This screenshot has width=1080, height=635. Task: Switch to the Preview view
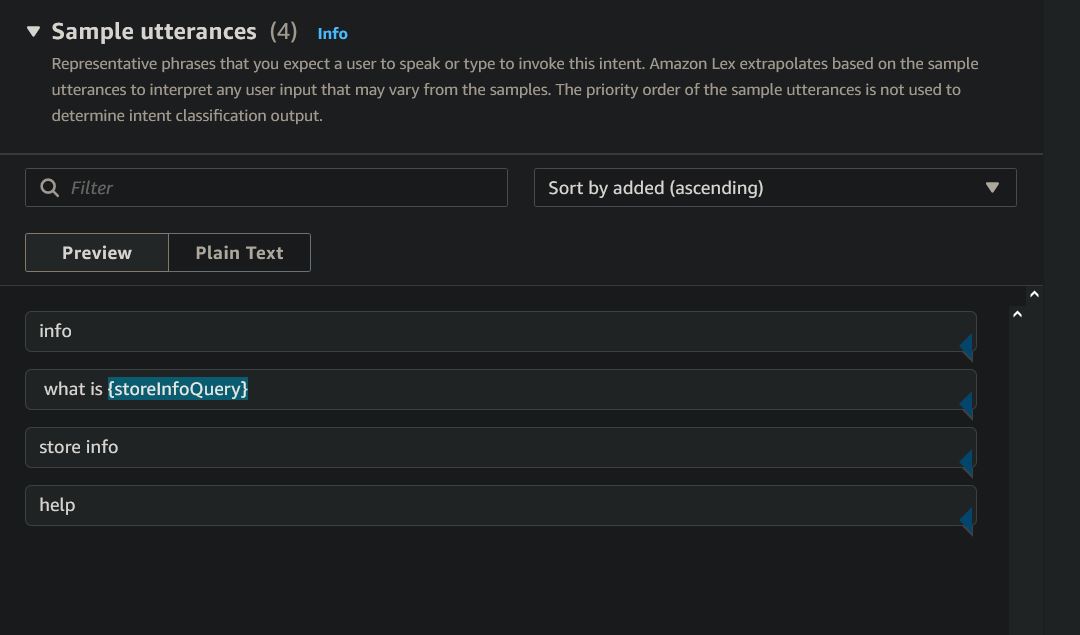tap(97, 253)
